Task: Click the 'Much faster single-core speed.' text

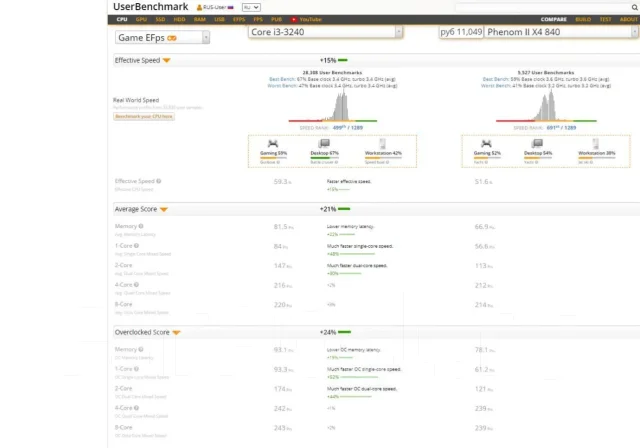Action: (360, 246)
